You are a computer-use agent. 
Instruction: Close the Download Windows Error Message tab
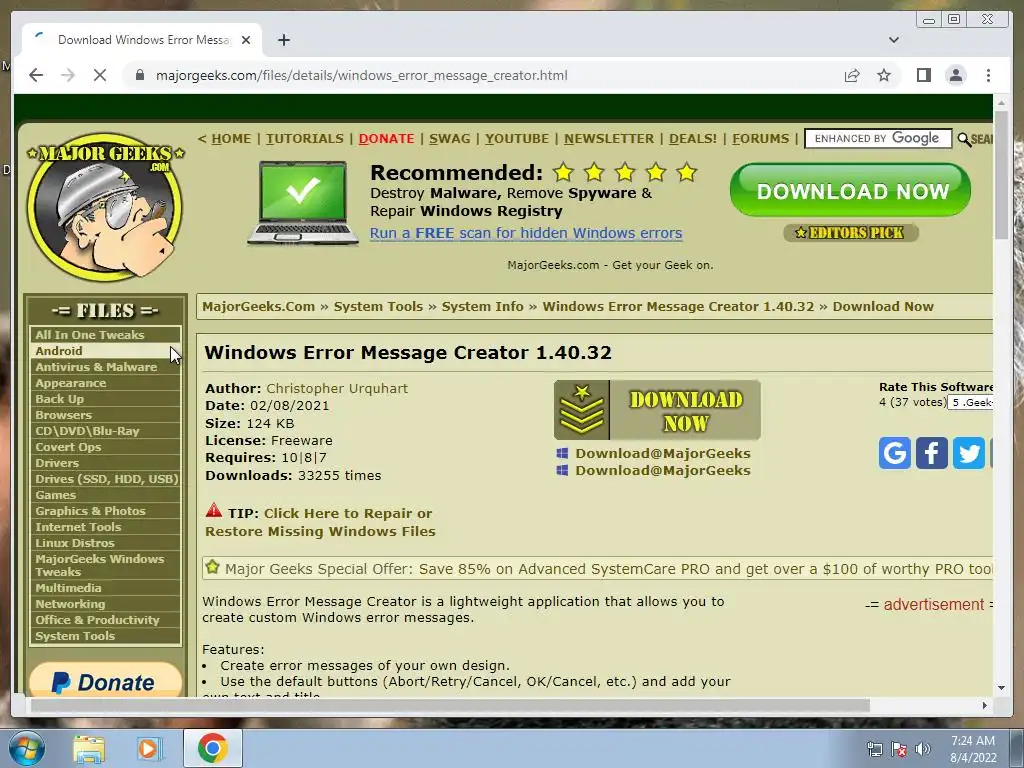click(x=246, y=40)
